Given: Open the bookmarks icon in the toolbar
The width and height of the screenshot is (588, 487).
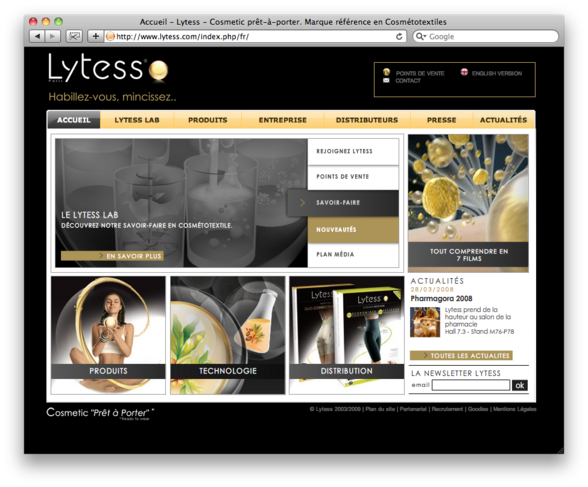Looking at the screenshot, I should pos(74,36).
